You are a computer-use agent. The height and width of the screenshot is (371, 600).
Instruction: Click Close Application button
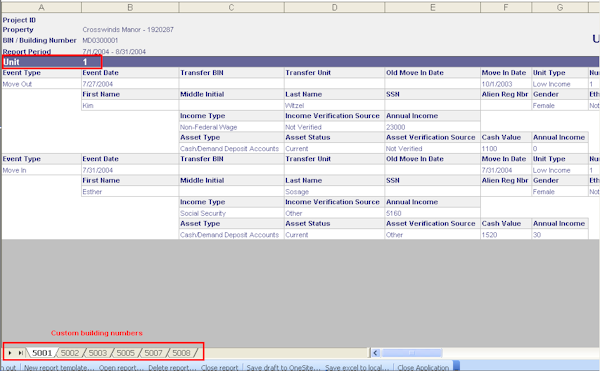pos(423,367)
